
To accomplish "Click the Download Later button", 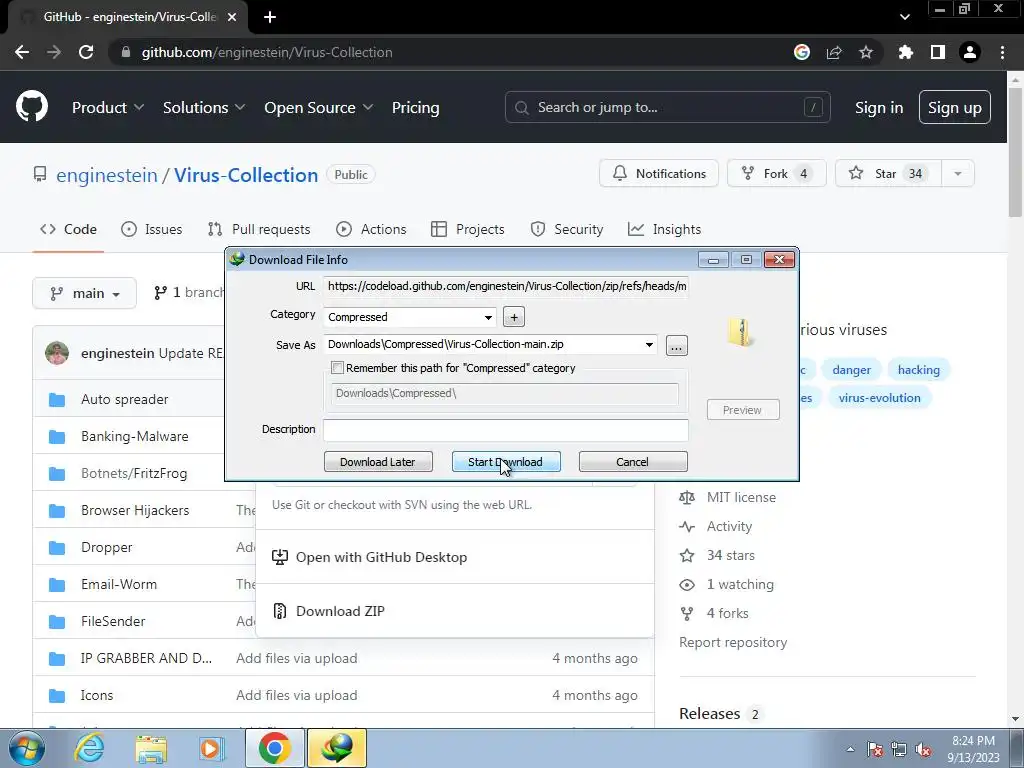I will coord(378,462).
